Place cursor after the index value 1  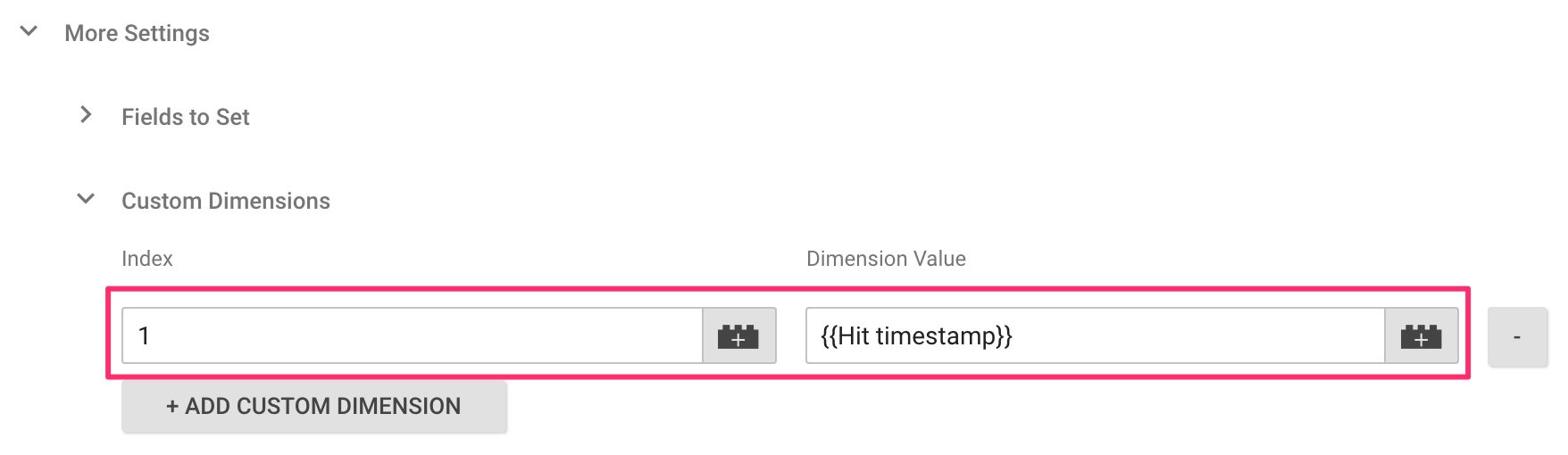[x=151, y=336]
